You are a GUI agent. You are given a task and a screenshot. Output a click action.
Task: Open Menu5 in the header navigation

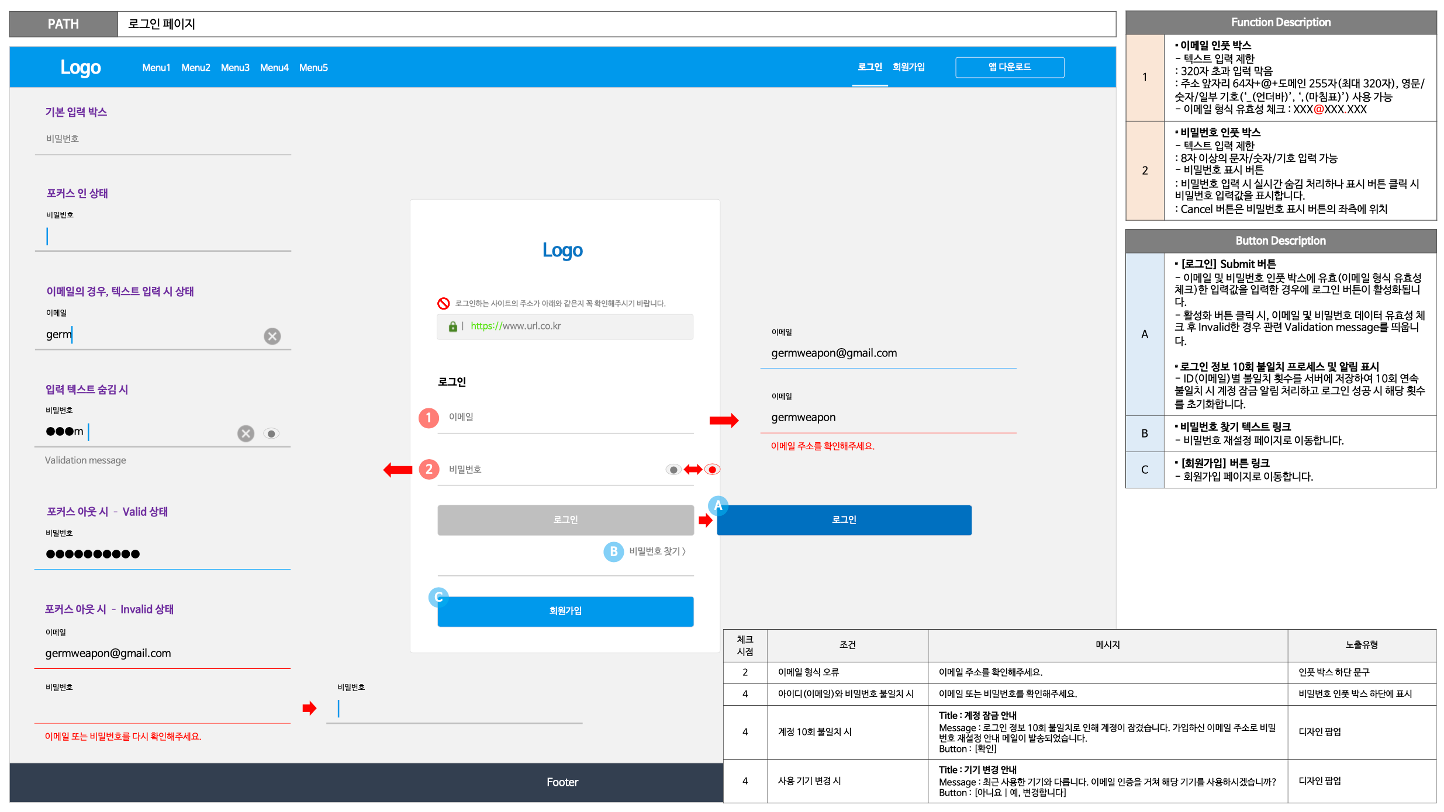(x=314, y=67)
